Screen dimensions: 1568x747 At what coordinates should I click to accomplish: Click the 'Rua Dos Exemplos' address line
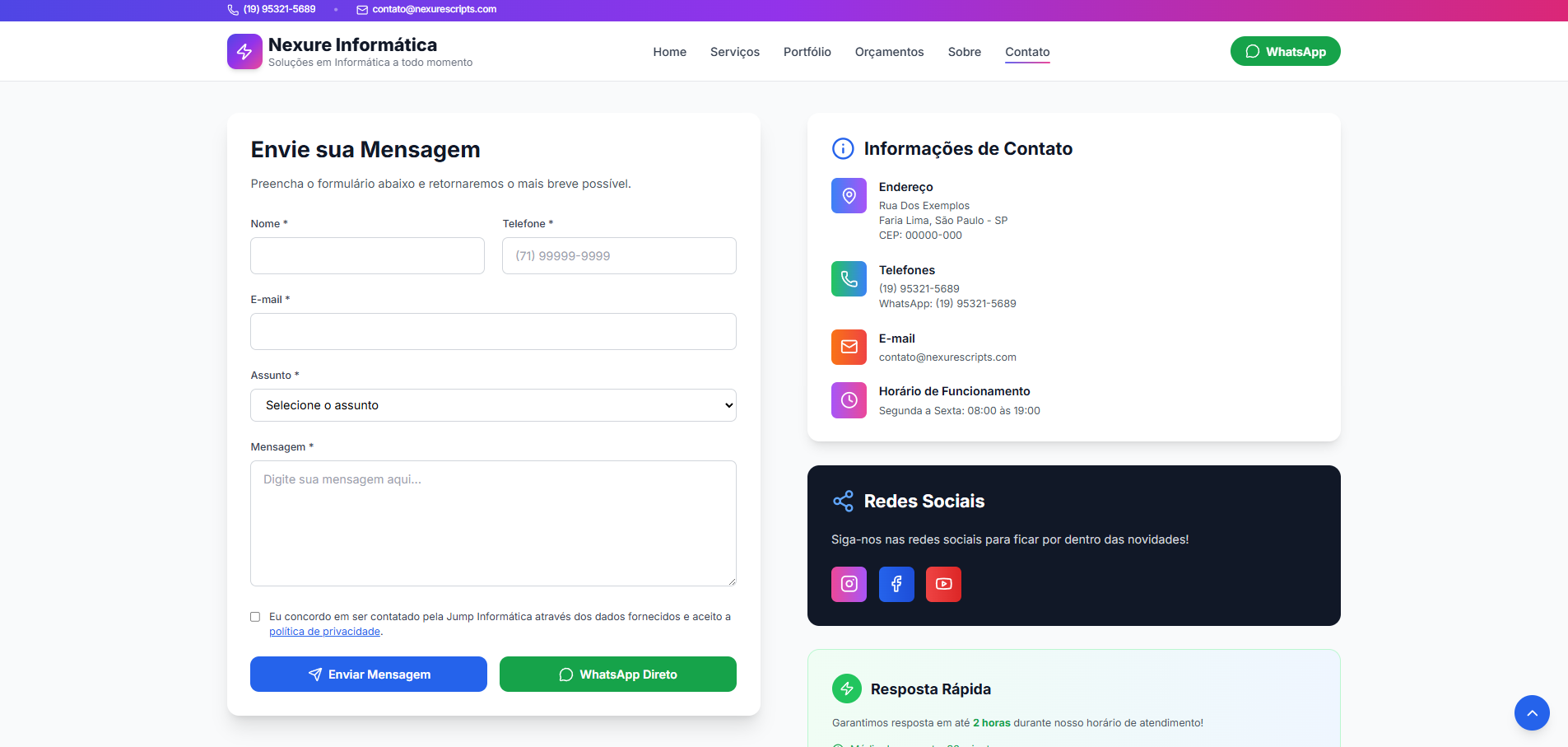tap(924, 206)
